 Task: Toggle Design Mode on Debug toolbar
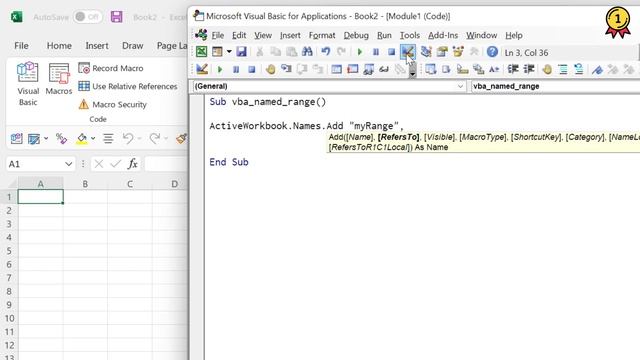(202, 69)
